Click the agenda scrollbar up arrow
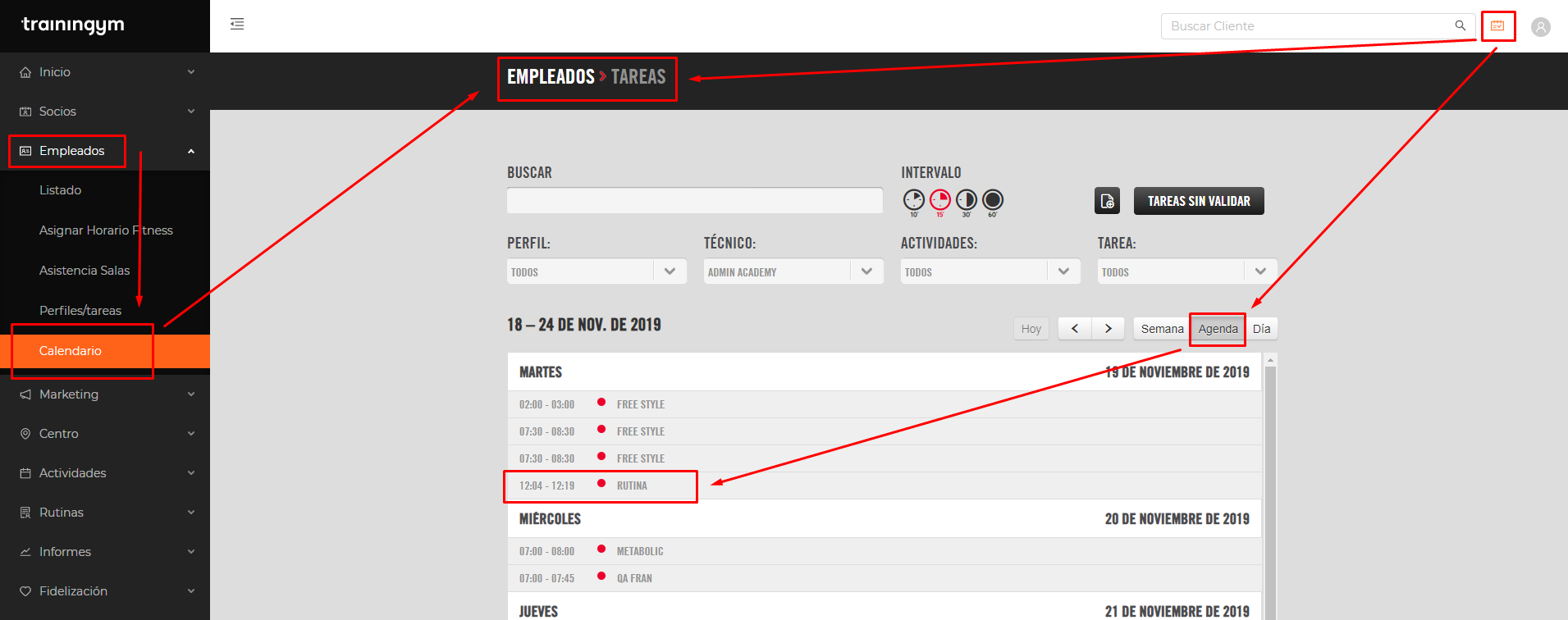Viewport: 1568px width, 620px height. (x=1270, y=360)
